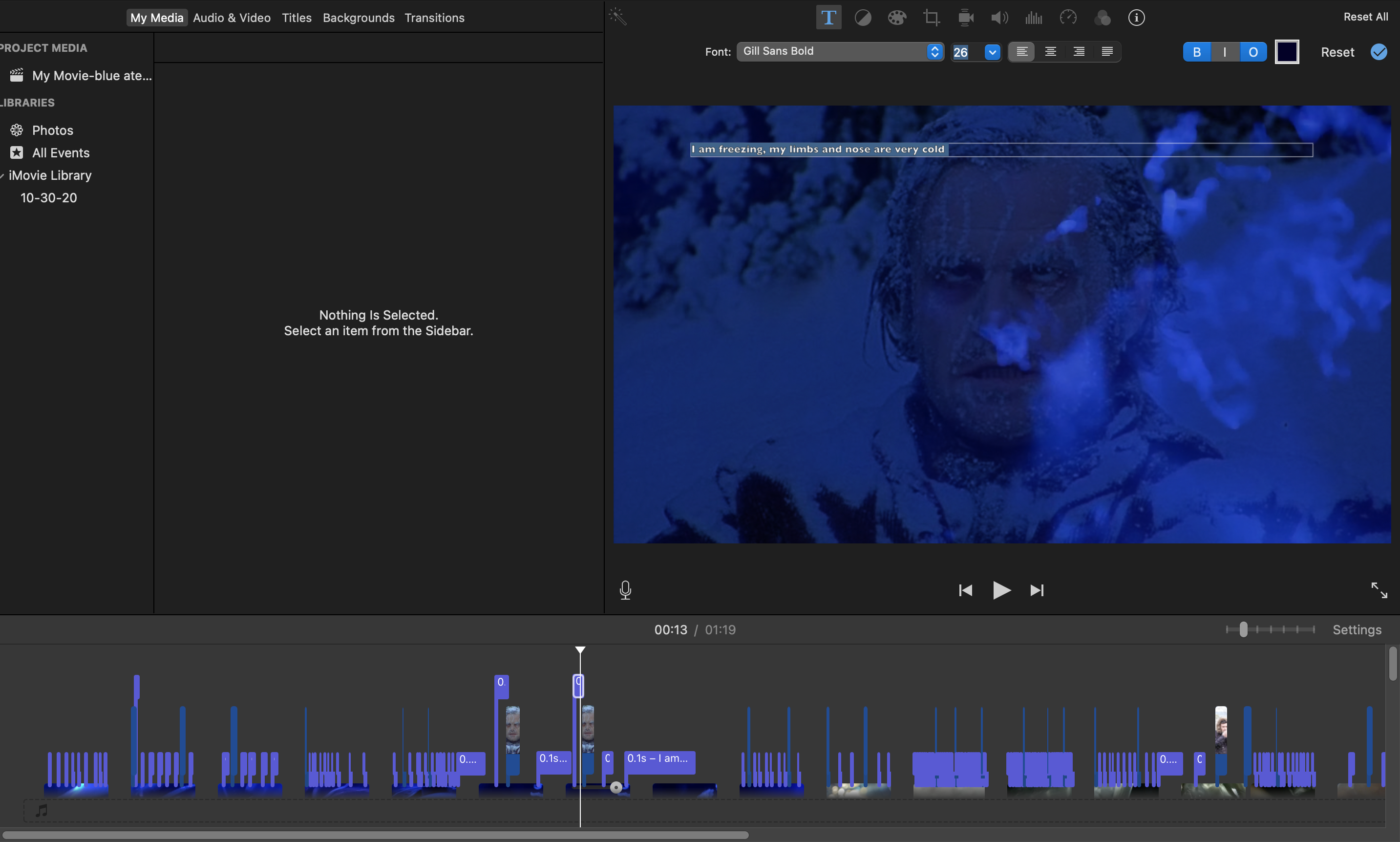1400x842 pixels.
Task: Click the Photos library flower icon
Action: point(17,130)
